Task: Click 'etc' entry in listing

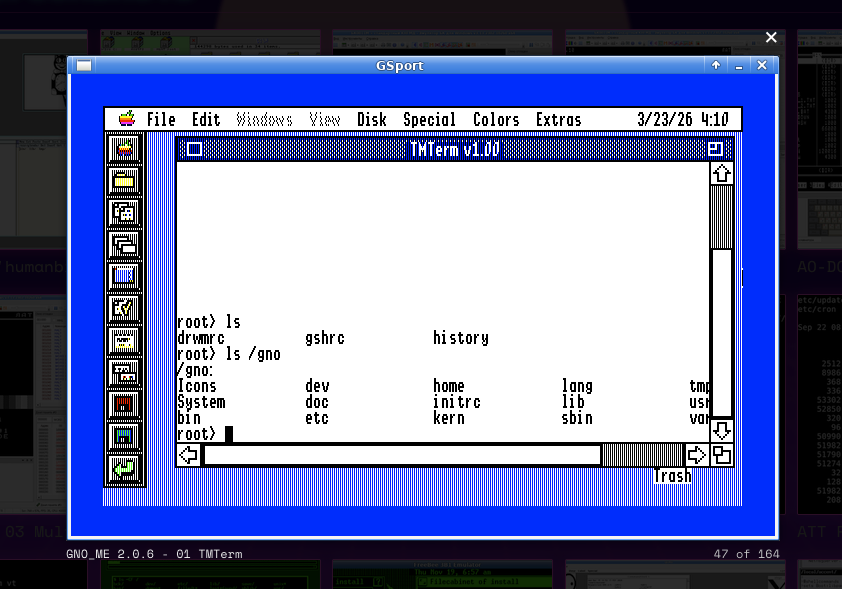Action: pos(317,418)
